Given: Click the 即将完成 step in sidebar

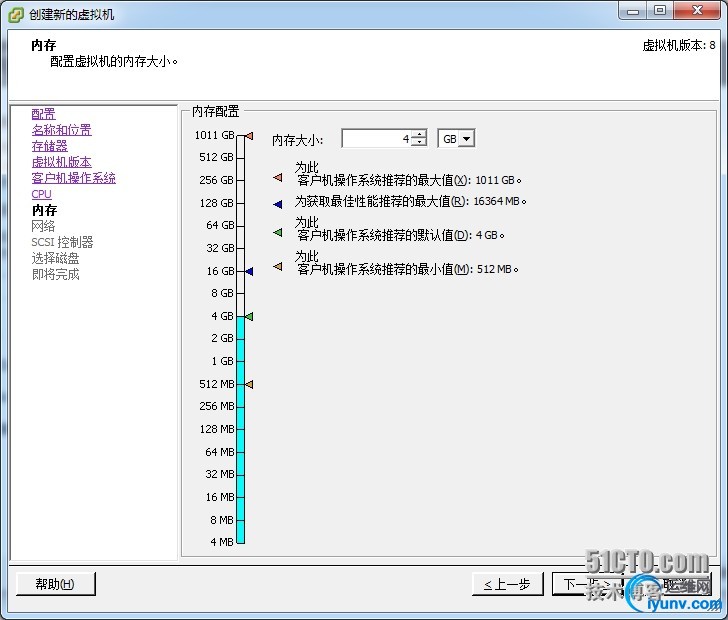Looking at the screenshot, I should coord(55,274).
